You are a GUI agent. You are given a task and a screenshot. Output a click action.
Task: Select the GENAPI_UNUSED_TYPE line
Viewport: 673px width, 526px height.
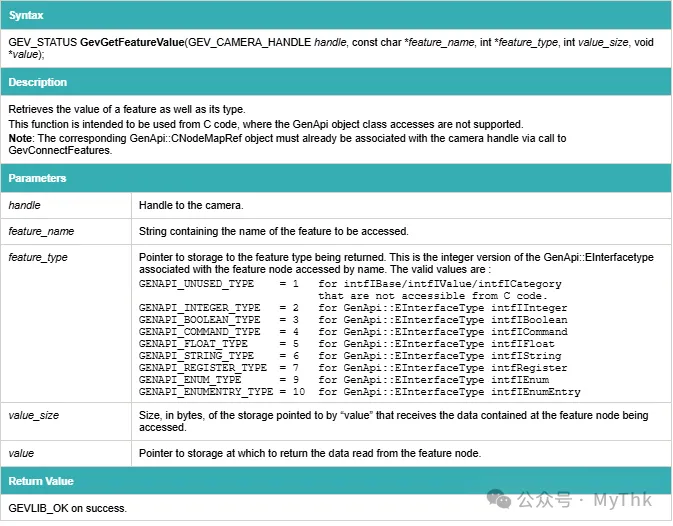pos(350,284)
